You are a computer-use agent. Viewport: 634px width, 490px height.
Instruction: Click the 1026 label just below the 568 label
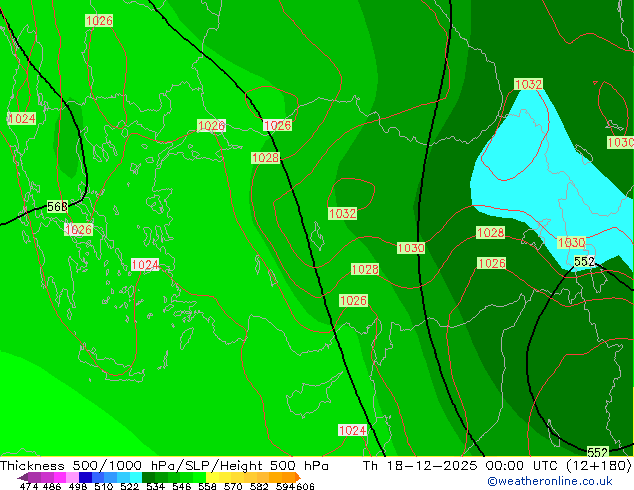point(78,230)
